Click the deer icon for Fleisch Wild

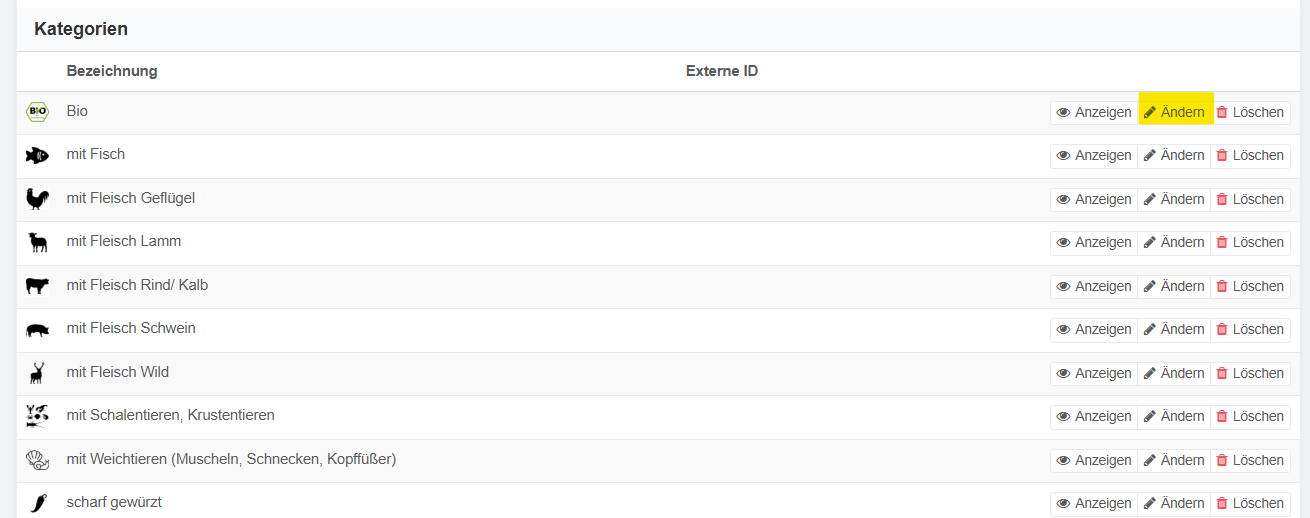[37, 373]
